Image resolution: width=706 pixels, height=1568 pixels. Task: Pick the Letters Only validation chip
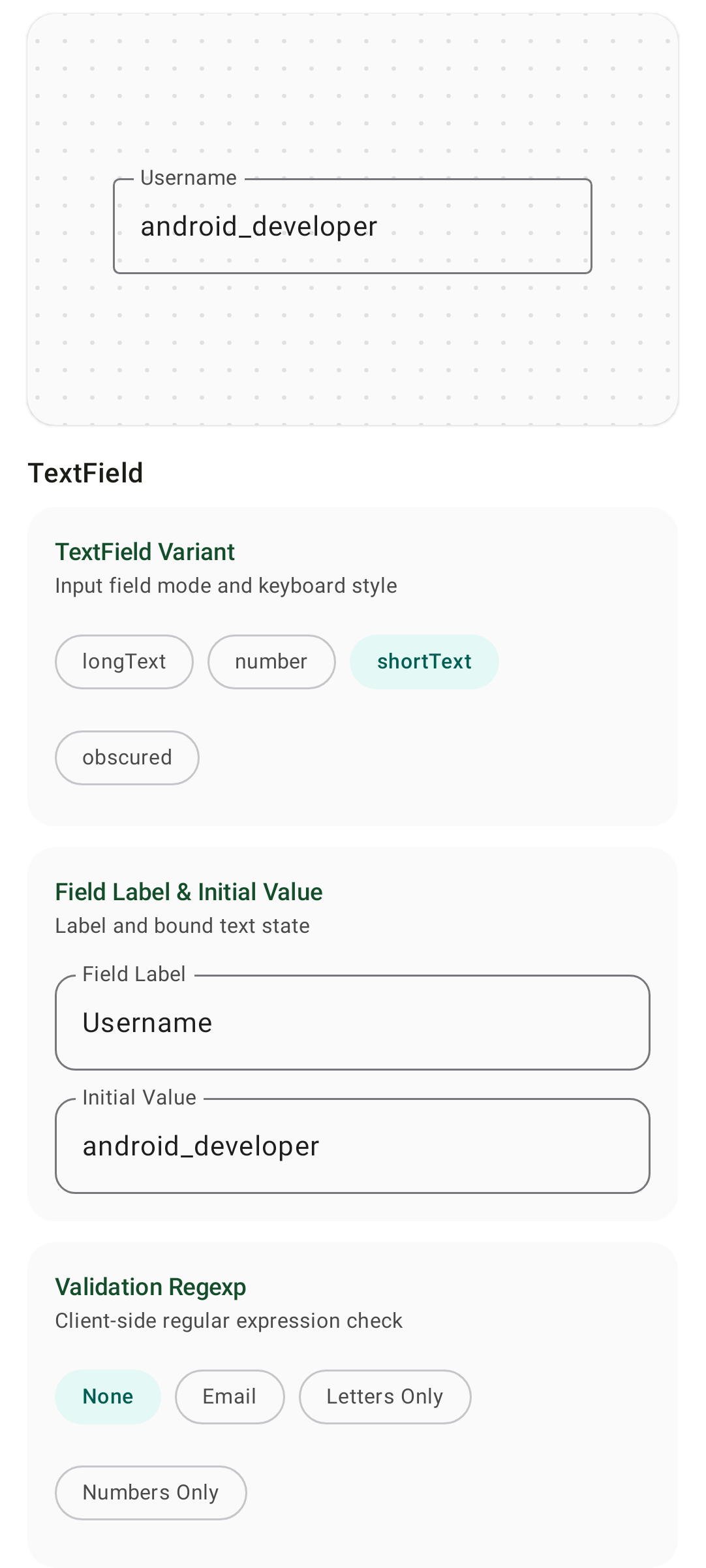coord(385,1396)
